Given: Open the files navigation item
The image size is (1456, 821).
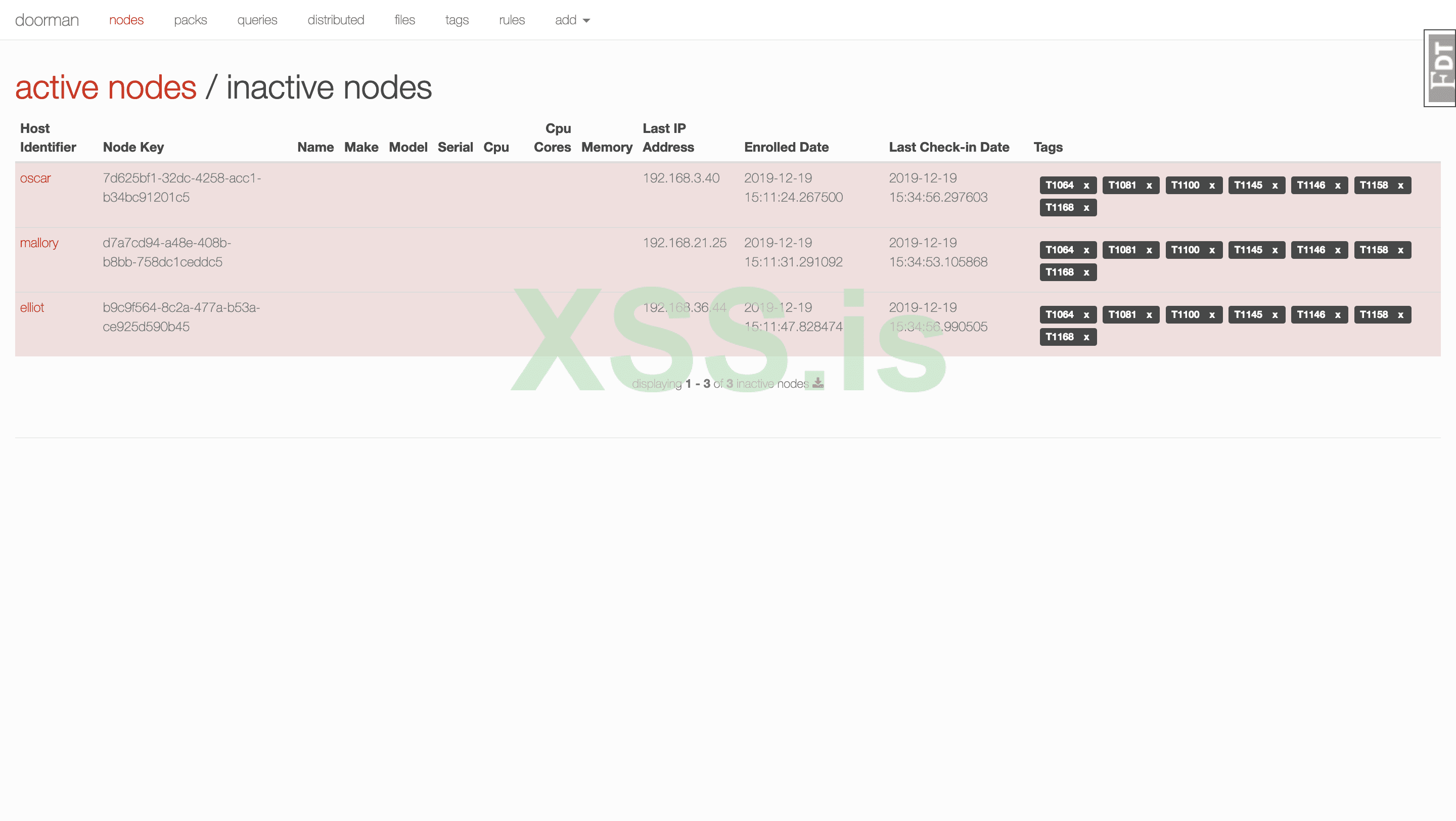Looking at the screenshot, I should [404, 20].
